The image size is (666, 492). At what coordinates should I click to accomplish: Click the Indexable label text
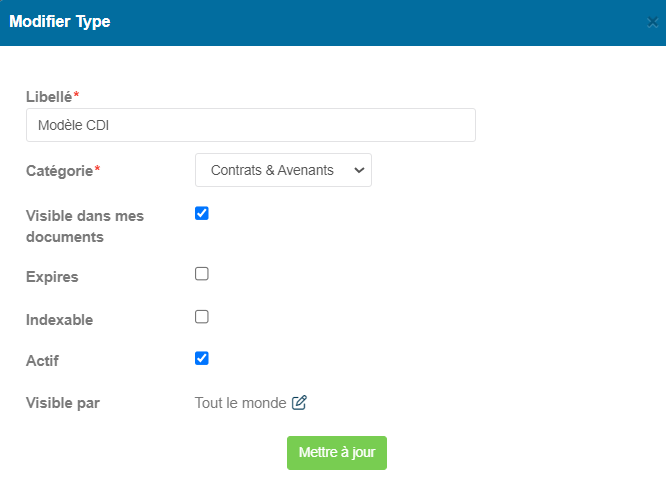click(59, 320)
